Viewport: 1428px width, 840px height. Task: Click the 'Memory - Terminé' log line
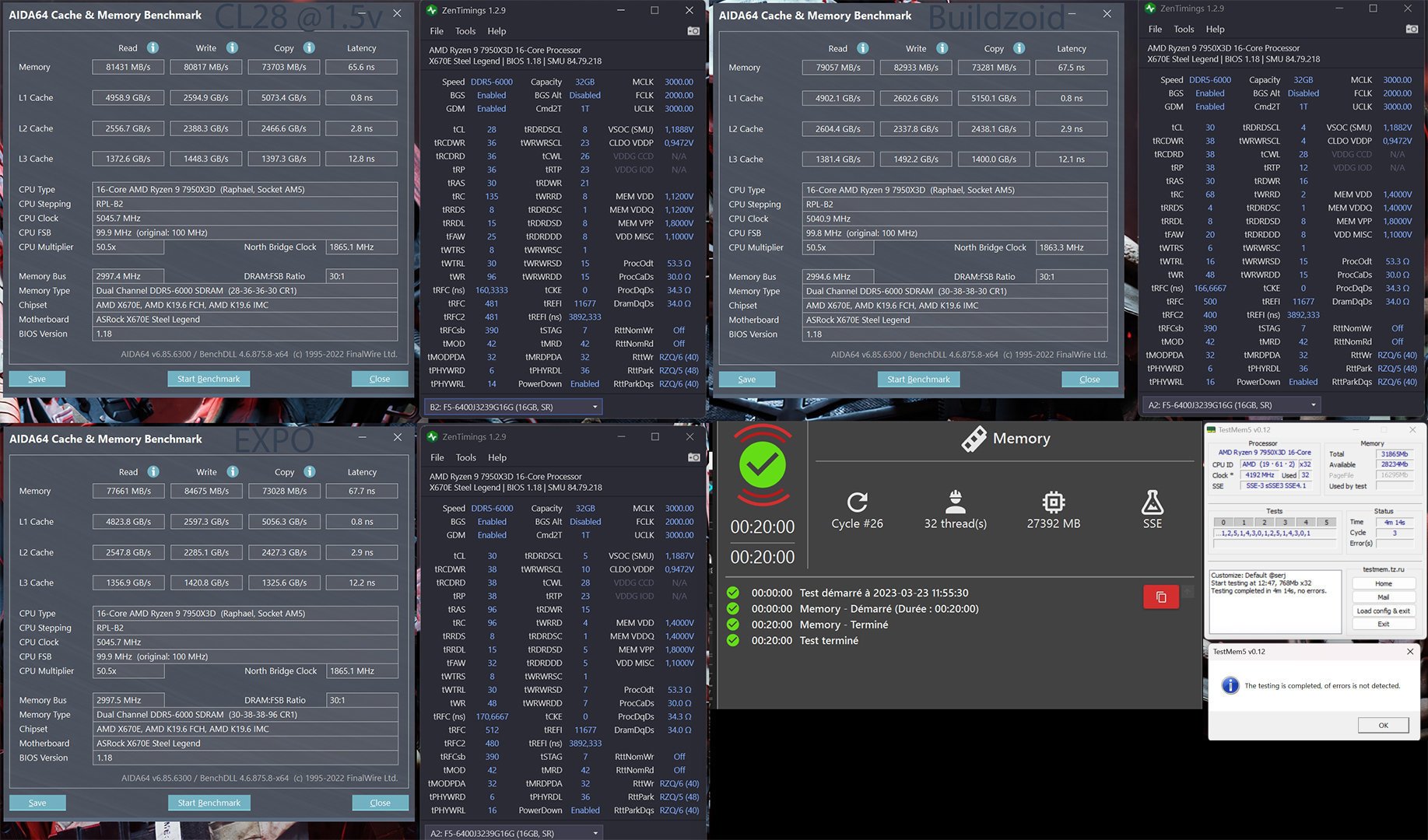[844, 625]
